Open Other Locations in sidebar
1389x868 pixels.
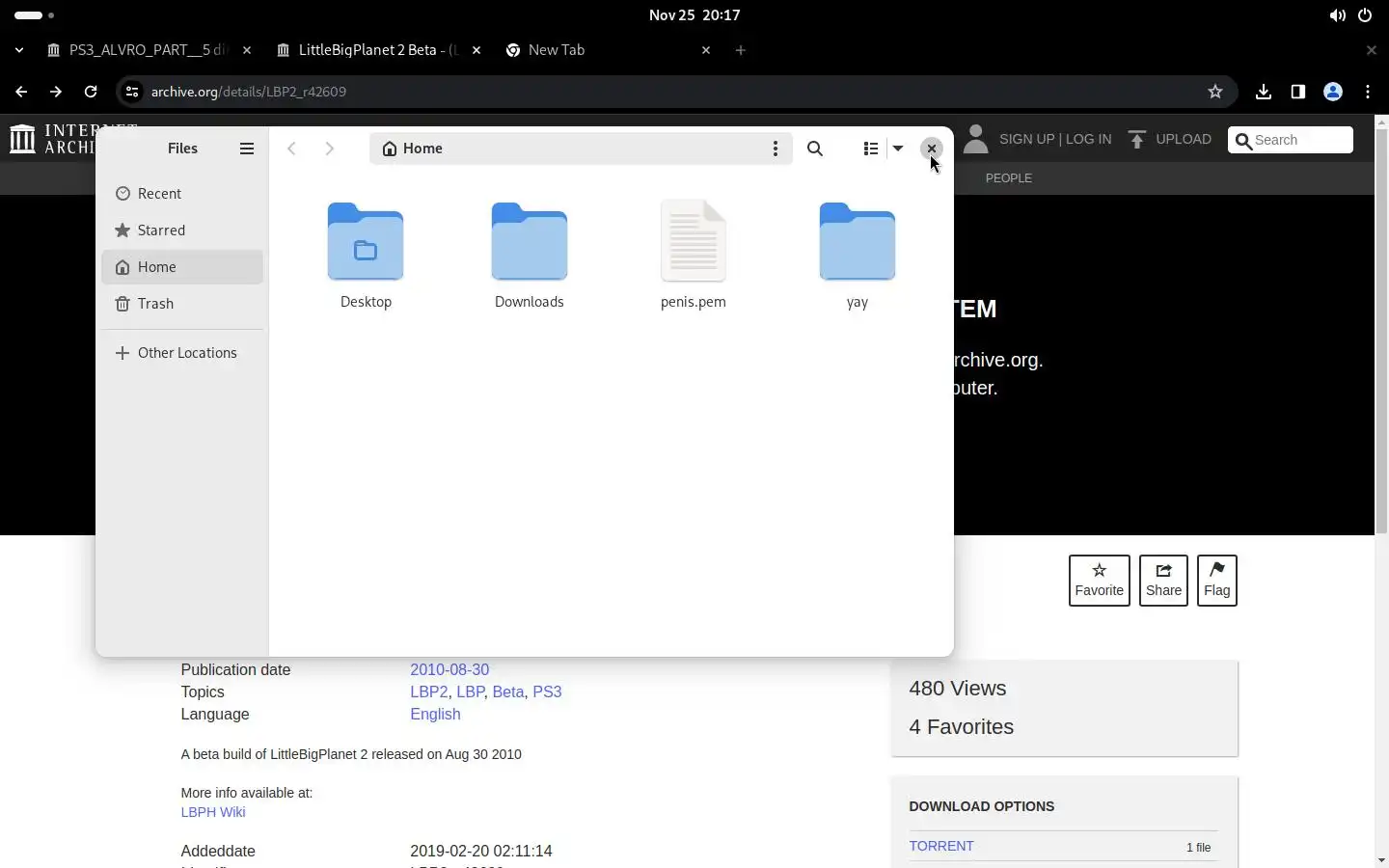click(x=182, y=353)
